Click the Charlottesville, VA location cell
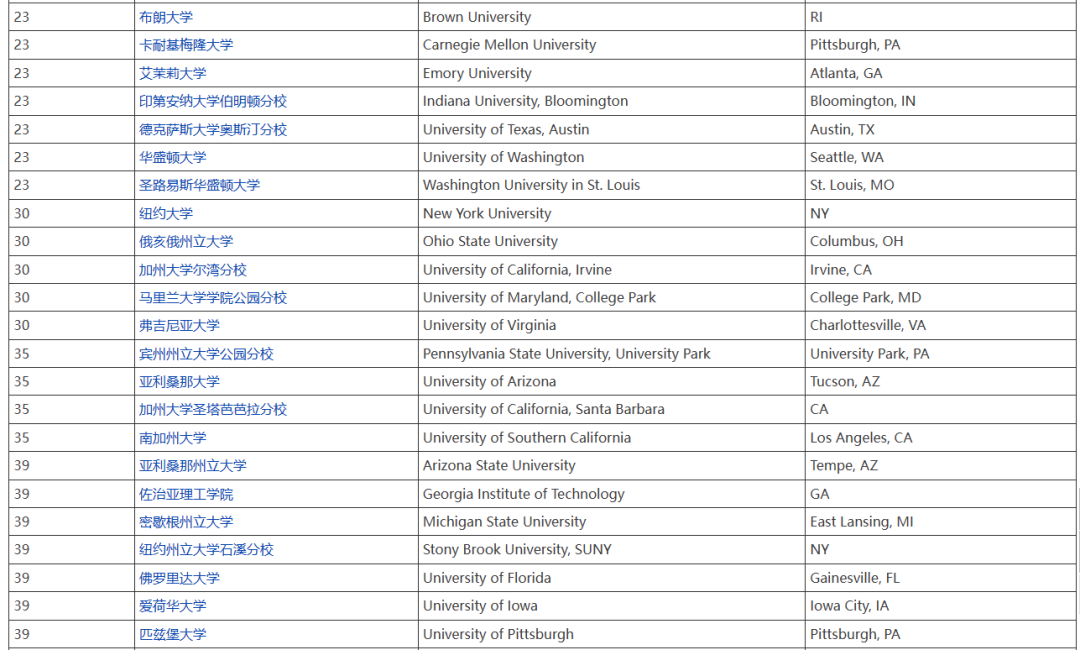The height and width of the screenshot is (650, 1080). 939,326
